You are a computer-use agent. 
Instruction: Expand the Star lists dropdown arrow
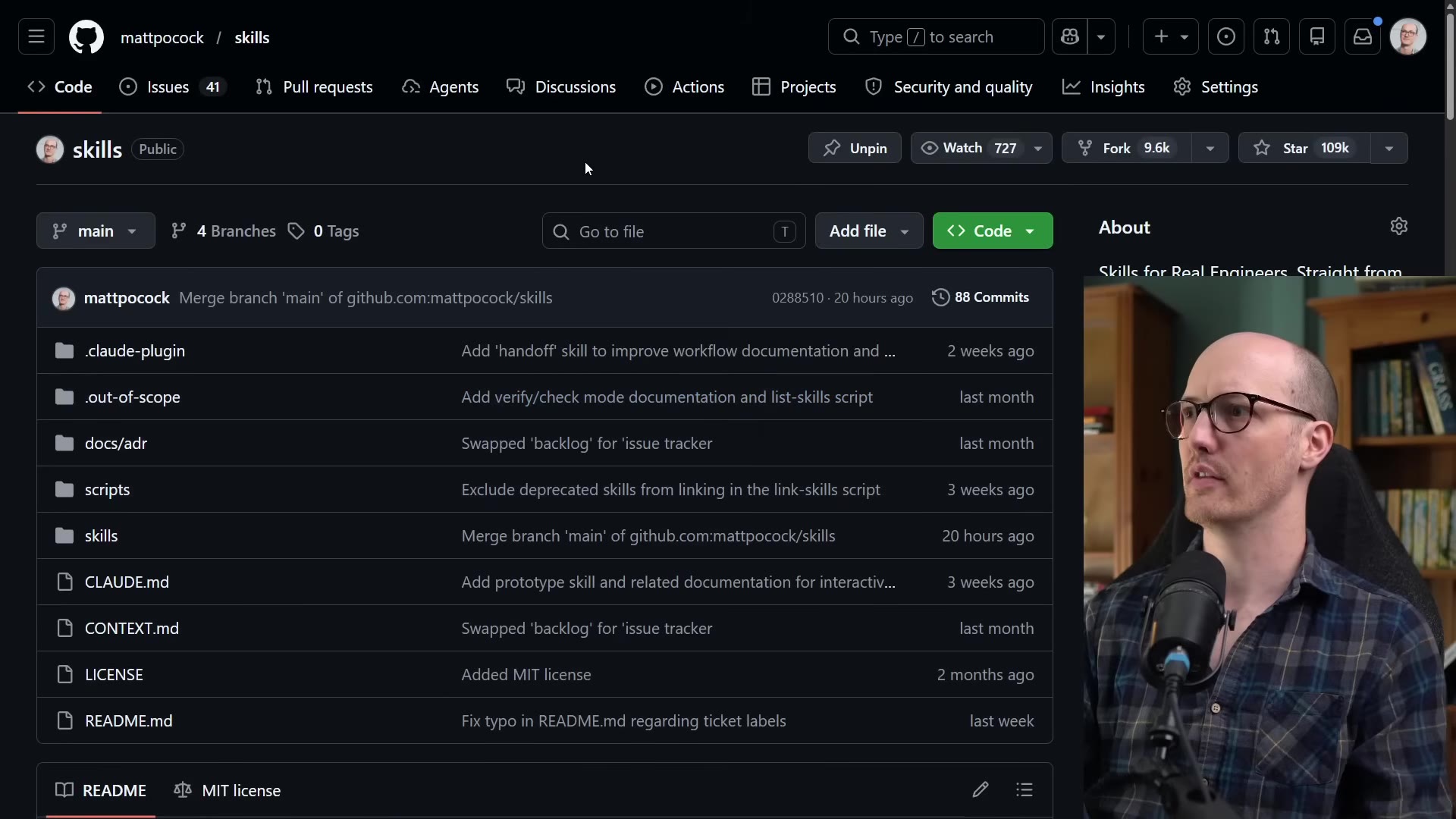tap(1389, 148)
